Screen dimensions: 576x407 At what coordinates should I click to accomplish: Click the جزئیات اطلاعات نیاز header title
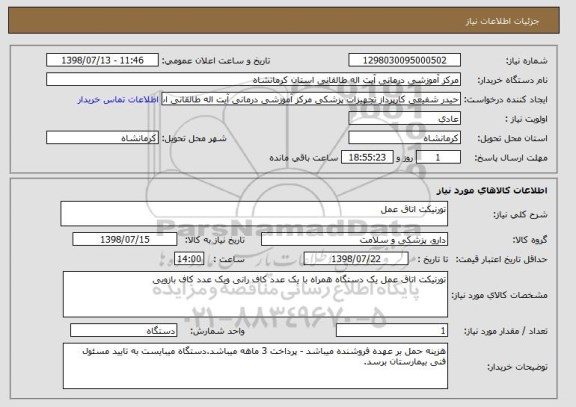tap(502, 21)
